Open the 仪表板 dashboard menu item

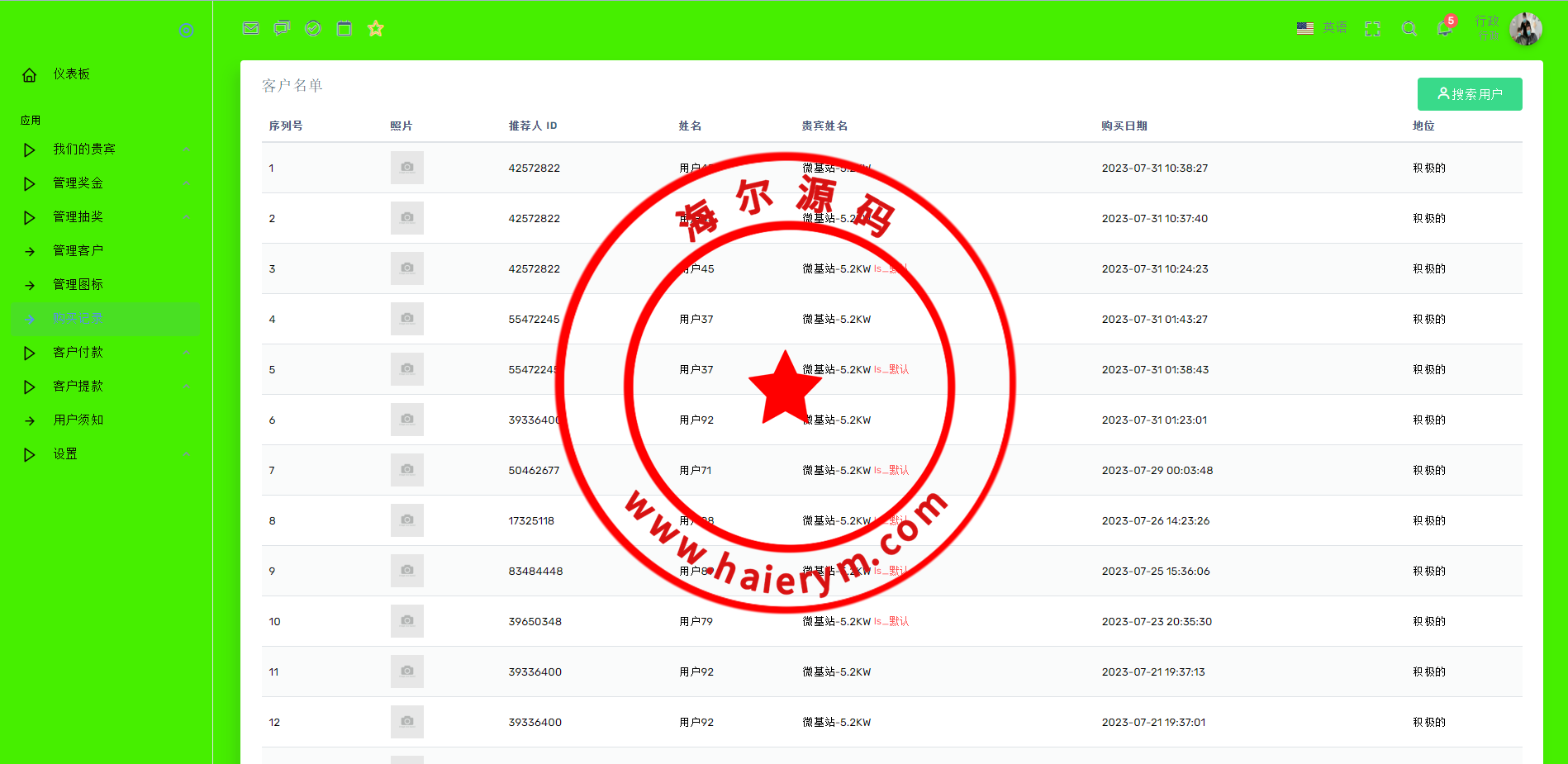coord(72,74)
